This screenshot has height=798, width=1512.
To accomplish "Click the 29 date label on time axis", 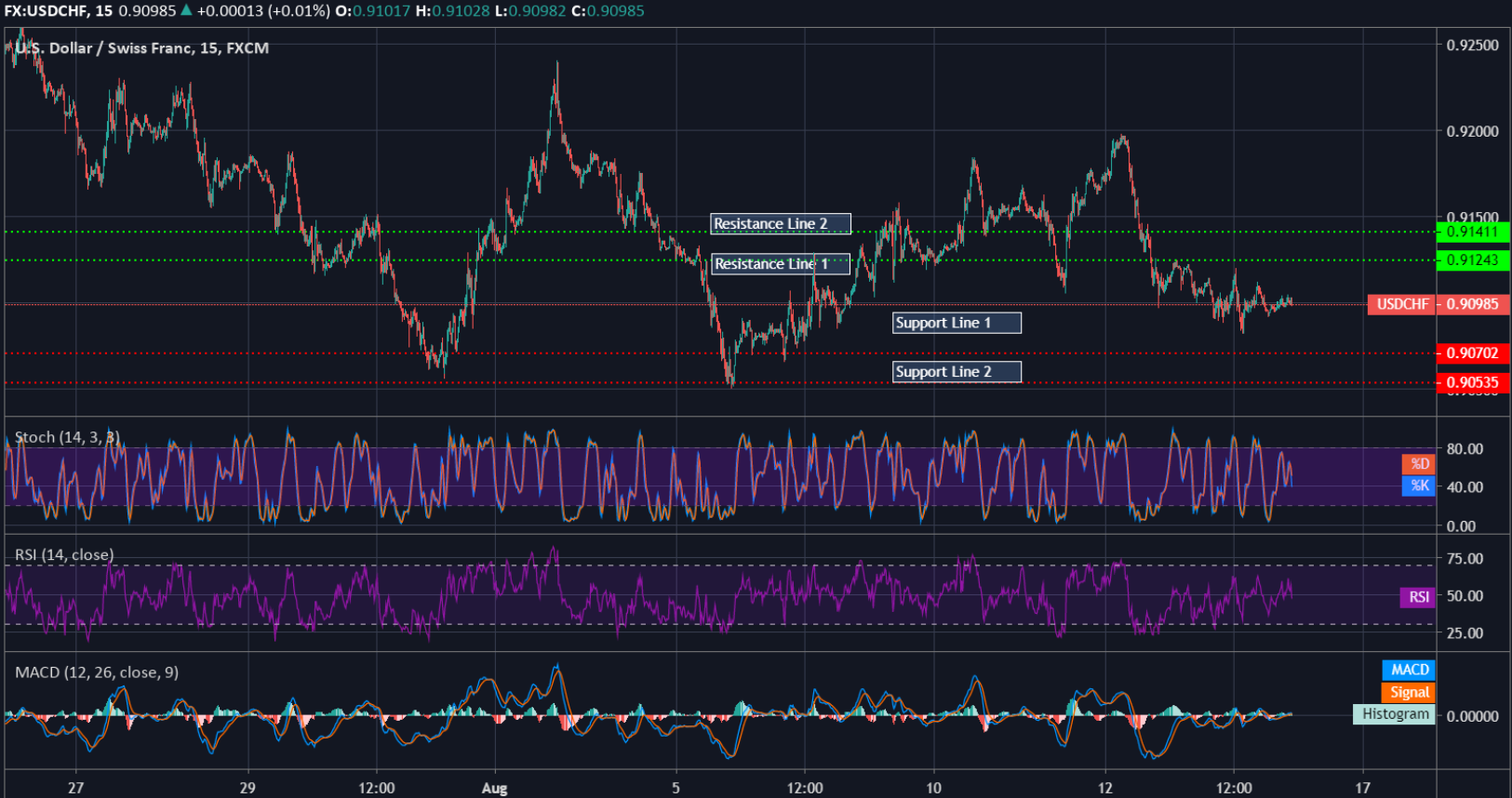I will [x=248, y=788].
